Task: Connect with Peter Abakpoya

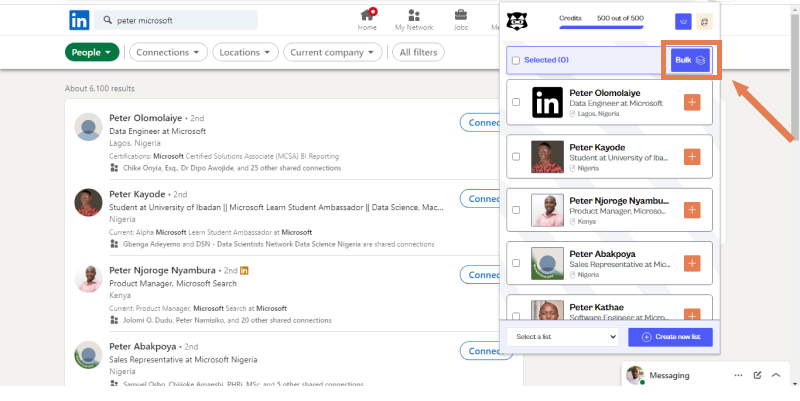Action: coord(481,351)
